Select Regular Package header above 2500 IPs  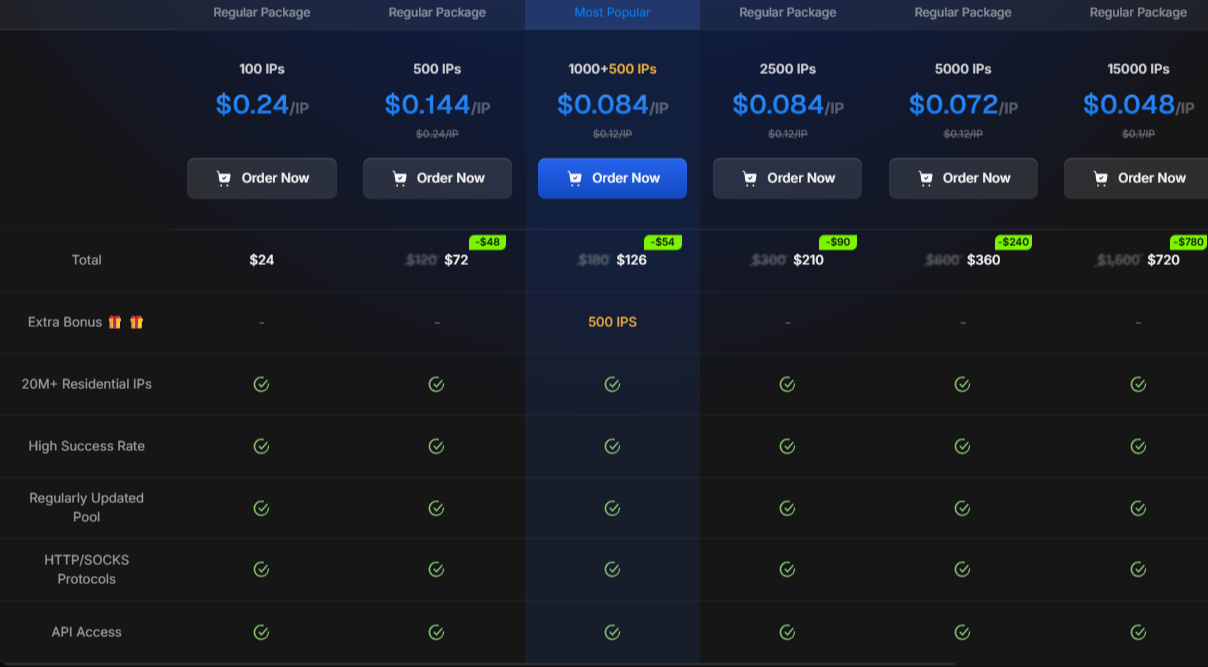pyautogui.click(x=788, y=13)
